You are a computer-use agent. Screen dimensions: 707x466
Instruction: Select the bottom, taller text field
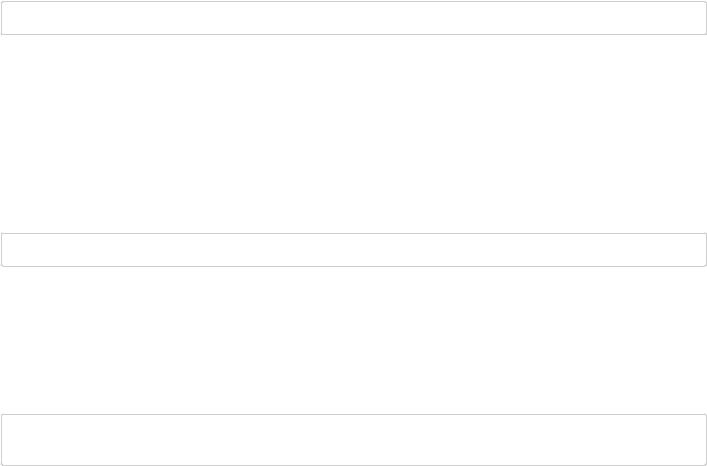tap(354, 439)
